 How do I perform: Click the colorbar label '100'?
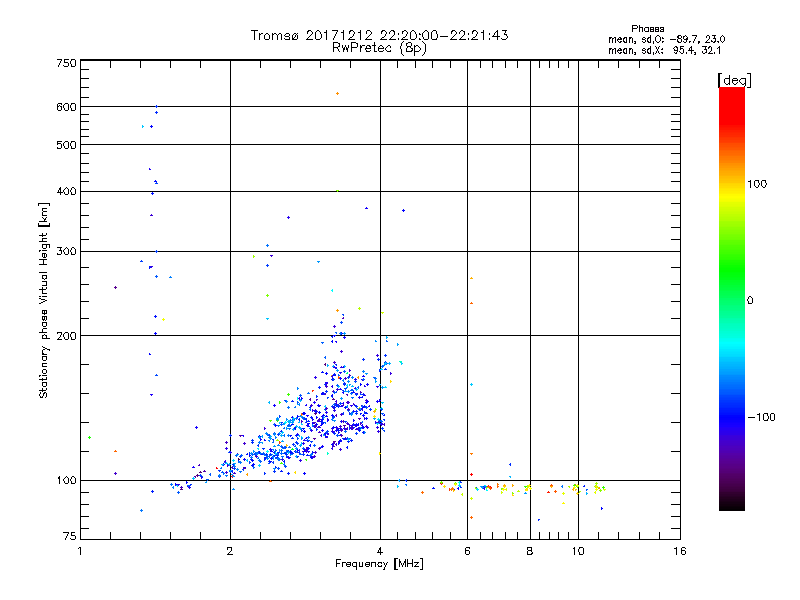coord(757,184)
